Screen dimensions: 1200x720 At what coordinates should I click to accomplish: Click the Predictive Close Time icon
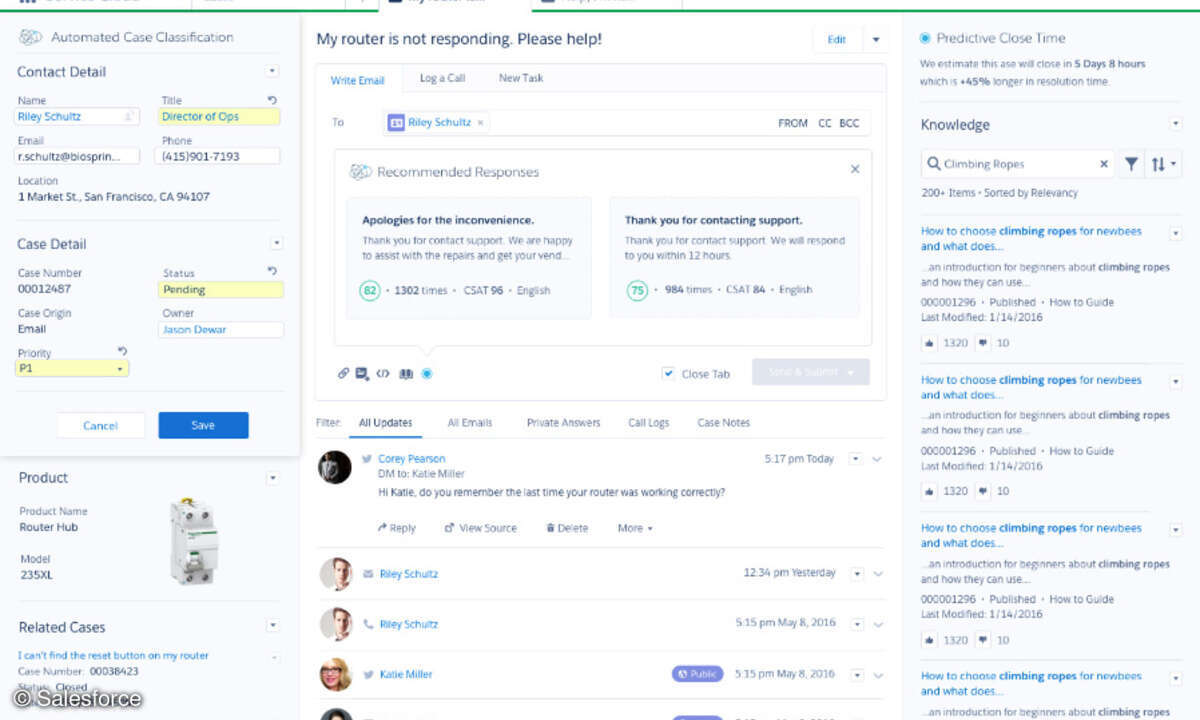click(926, 38)
